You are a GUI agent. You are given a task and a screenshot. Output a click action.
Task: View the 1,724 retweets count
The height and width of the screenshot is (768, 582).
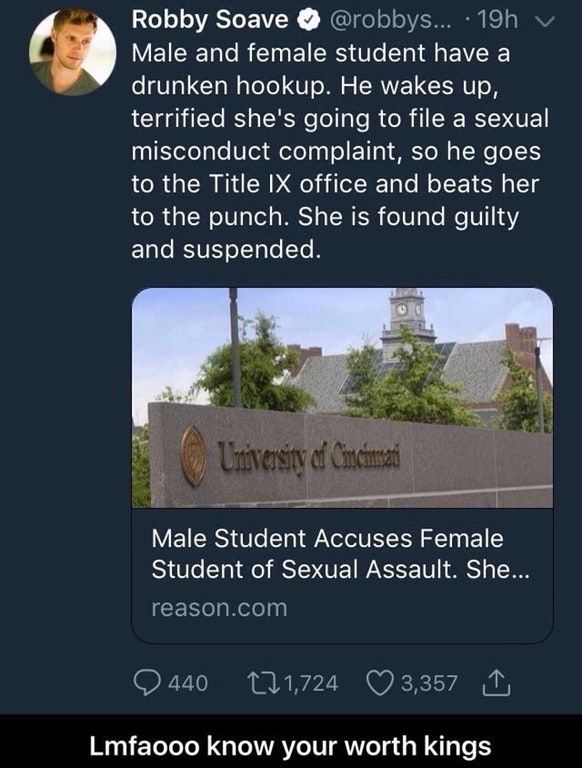click(311, 683)
